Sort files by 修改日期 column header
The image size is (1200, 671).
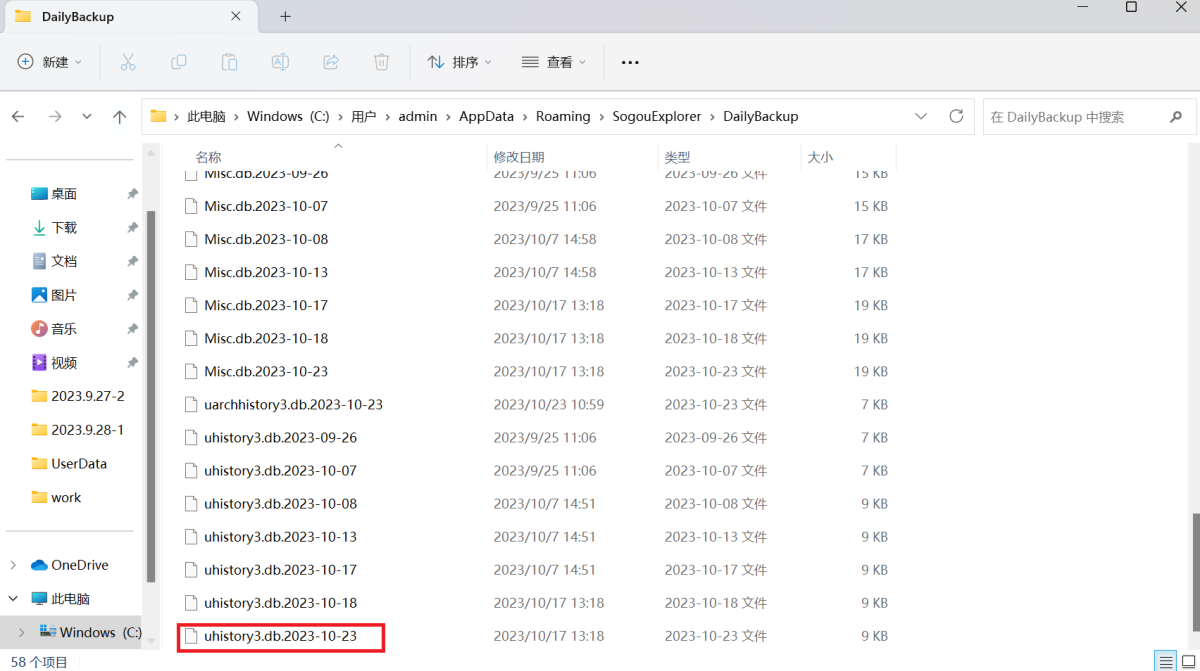tap(518, 157)
